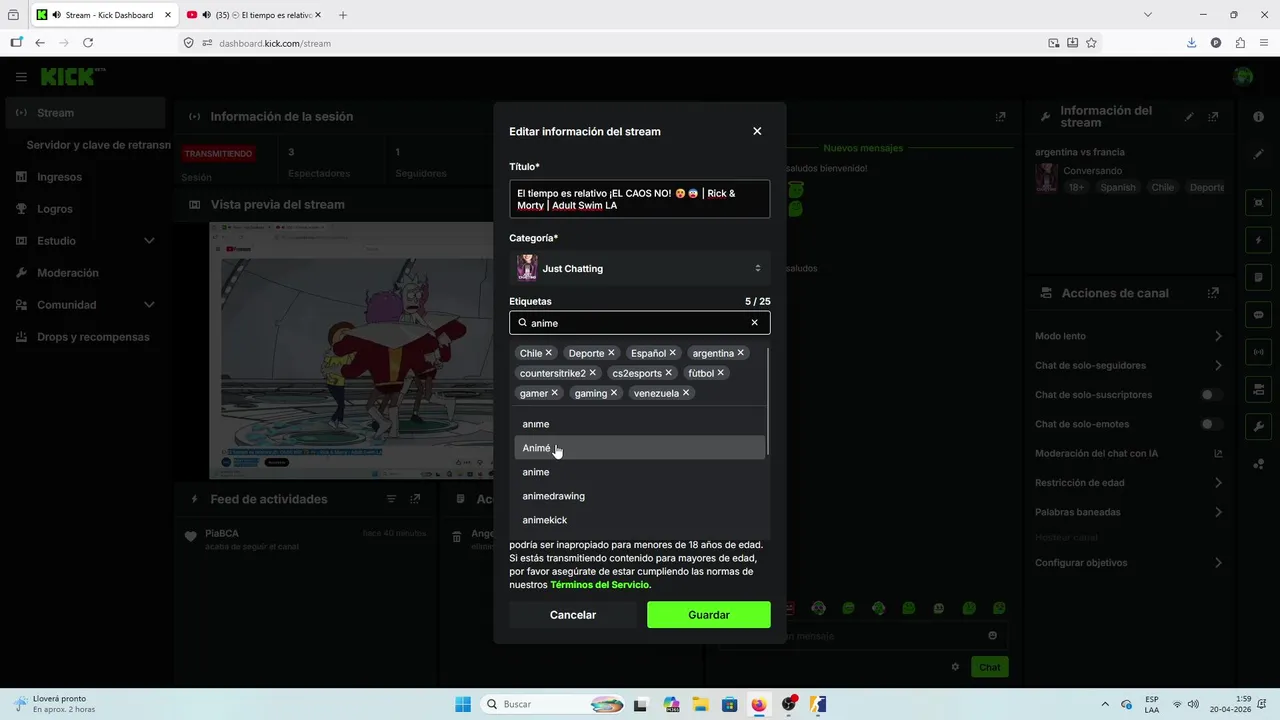Expand the Estudio sidebar menu
The height and width of the screenshot is (720, 1280).
[85, 241]
